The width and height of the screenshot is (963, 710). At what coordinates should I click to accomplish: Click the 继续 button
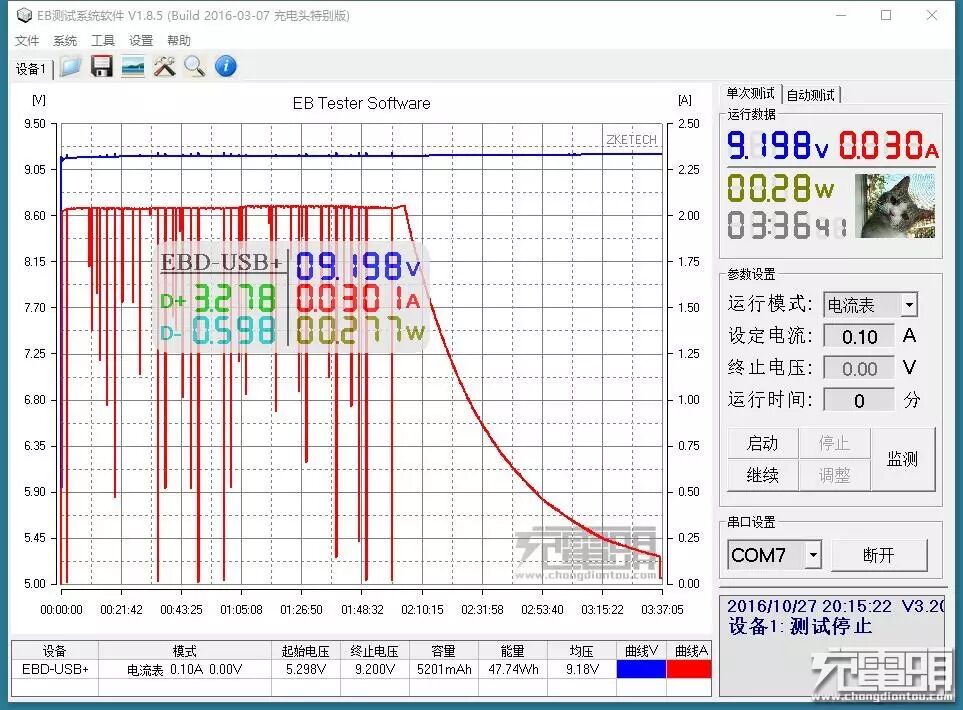click(x=762, y=475)
